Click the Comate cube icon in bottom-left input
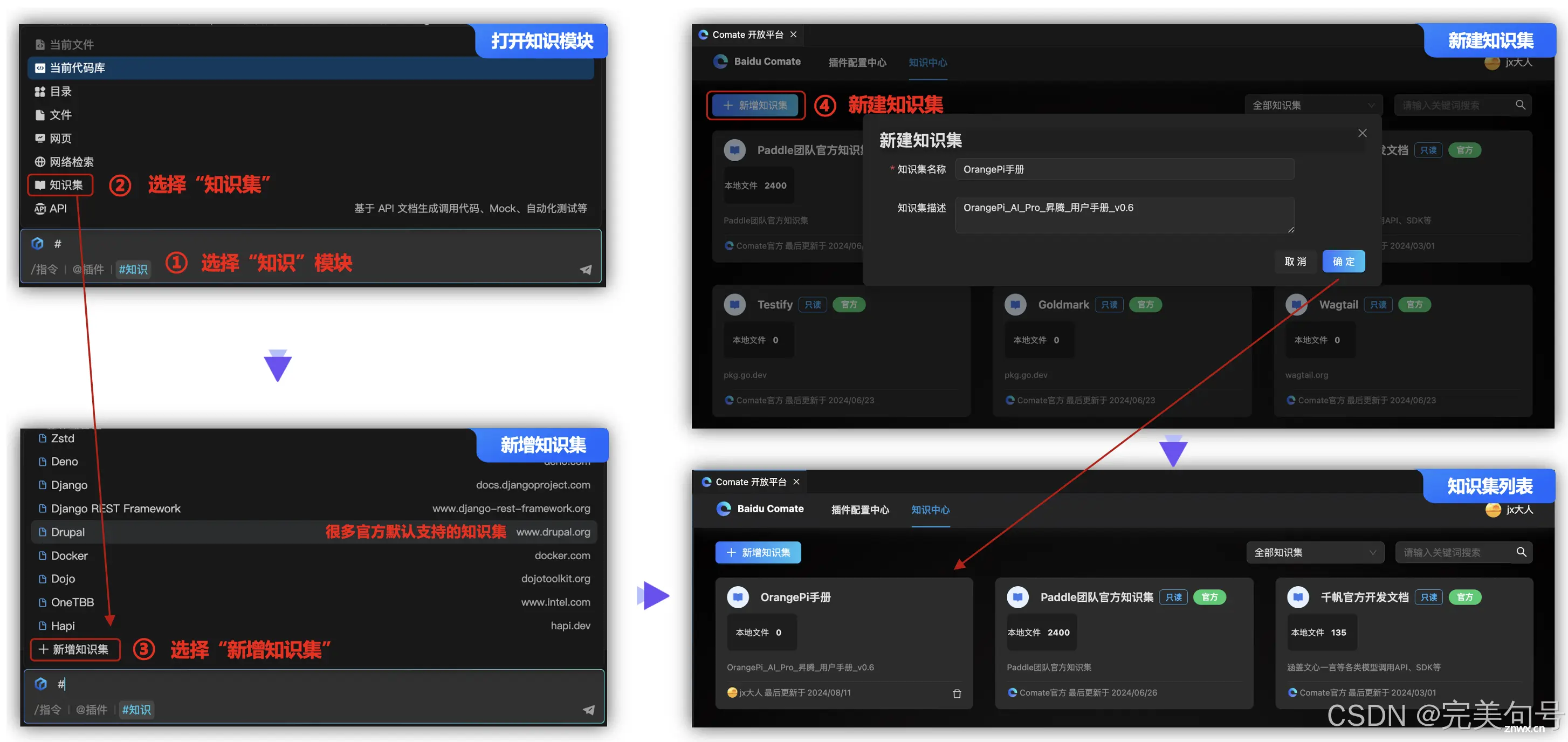The image size is (1568, 742). 41,684
